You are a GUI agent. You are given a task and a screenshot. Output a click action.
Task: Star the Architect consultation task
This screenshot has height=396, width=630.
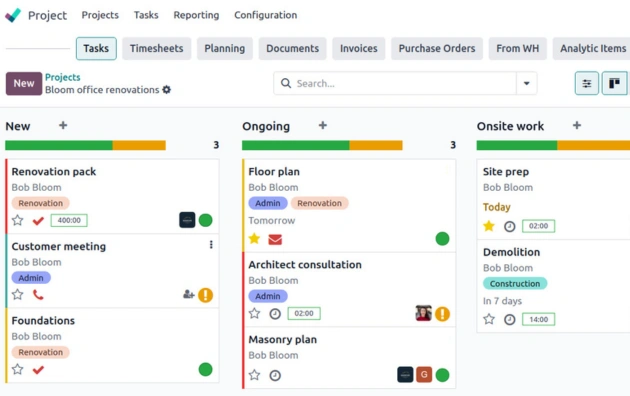254,313
